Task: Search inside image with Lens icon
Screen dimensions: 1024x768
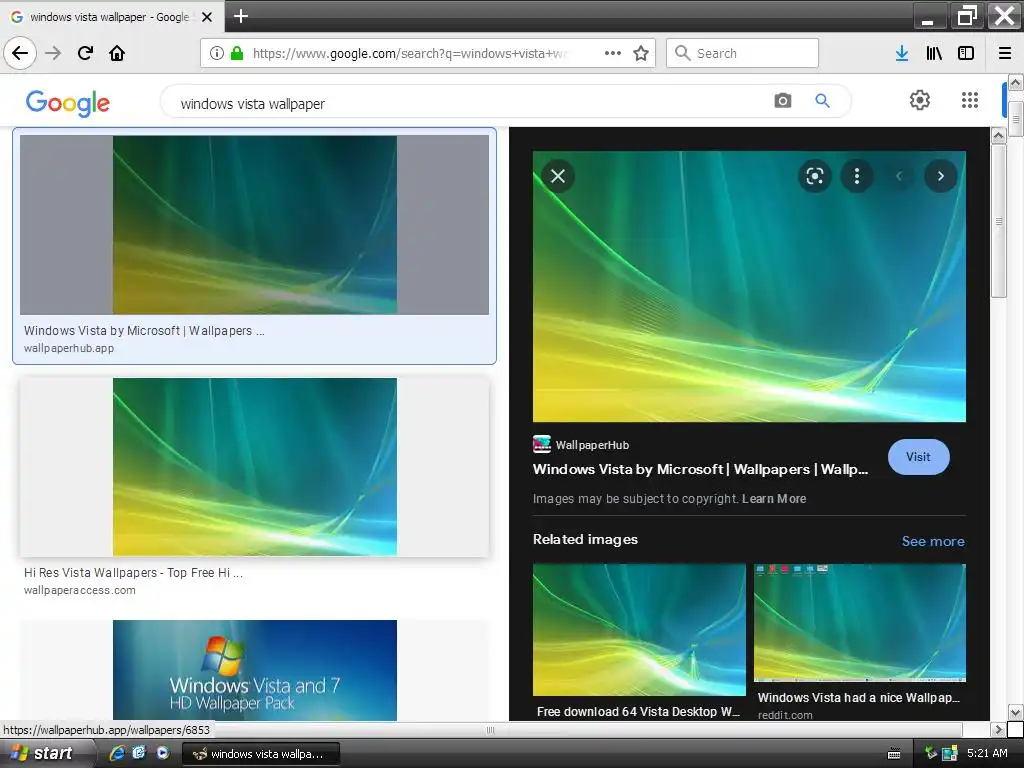Action: pyautogui.click(x=814, y=176)
